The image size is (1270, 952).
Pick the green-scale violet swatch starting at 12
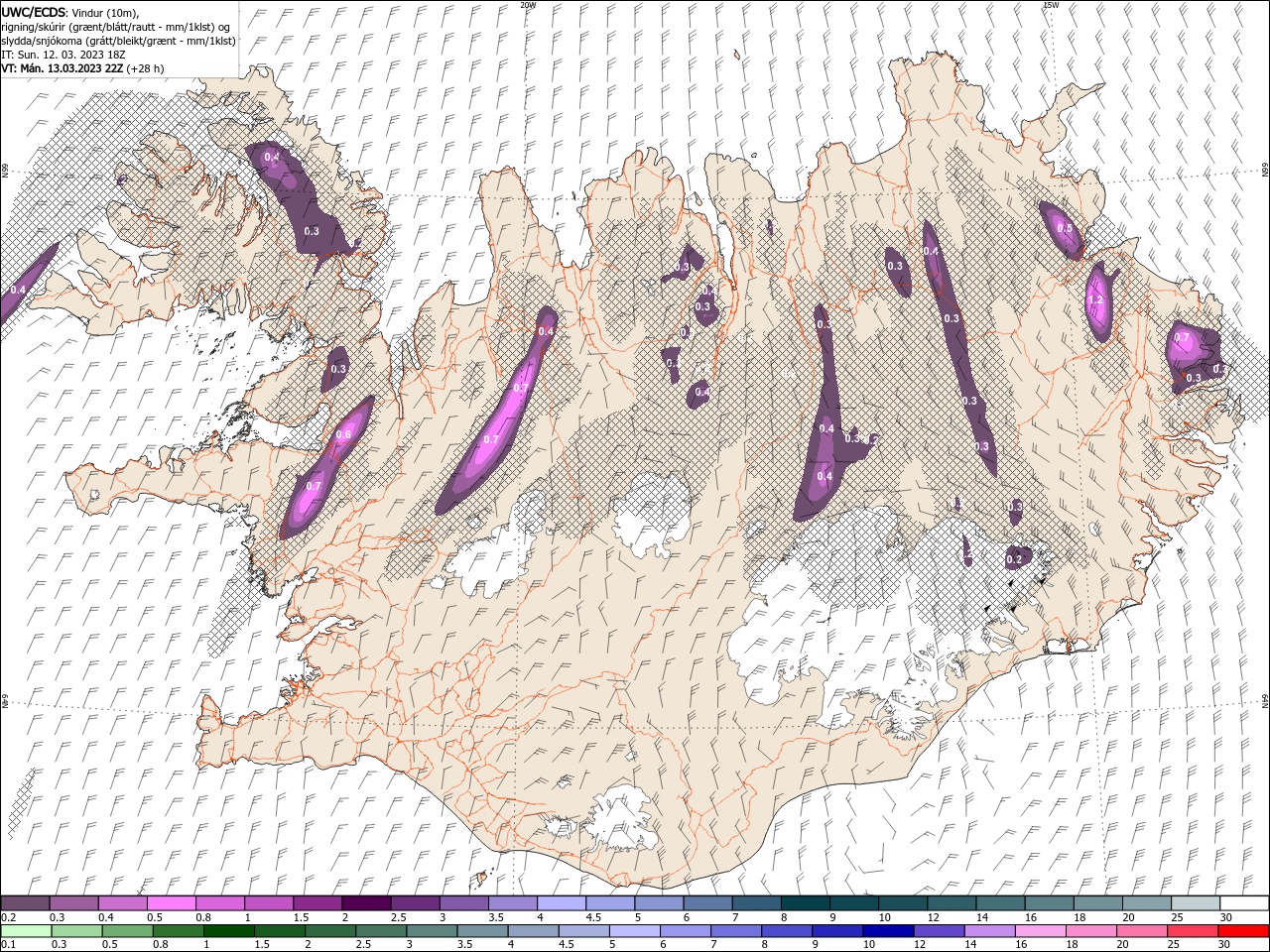(940, 931)
